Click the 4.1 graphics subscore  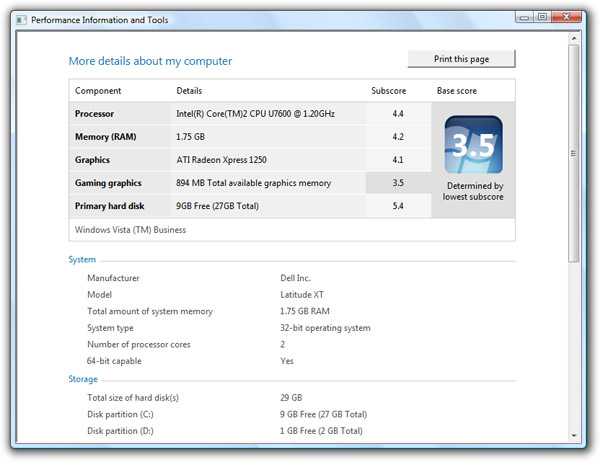click(x=398, y=160)
